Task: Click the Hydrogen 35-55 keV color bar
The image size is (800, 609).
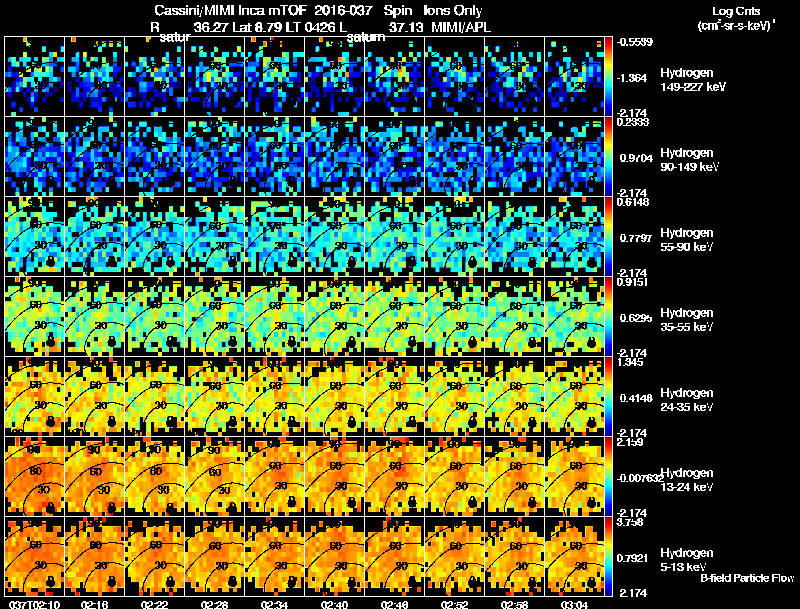Action: (x=608, y=317)
